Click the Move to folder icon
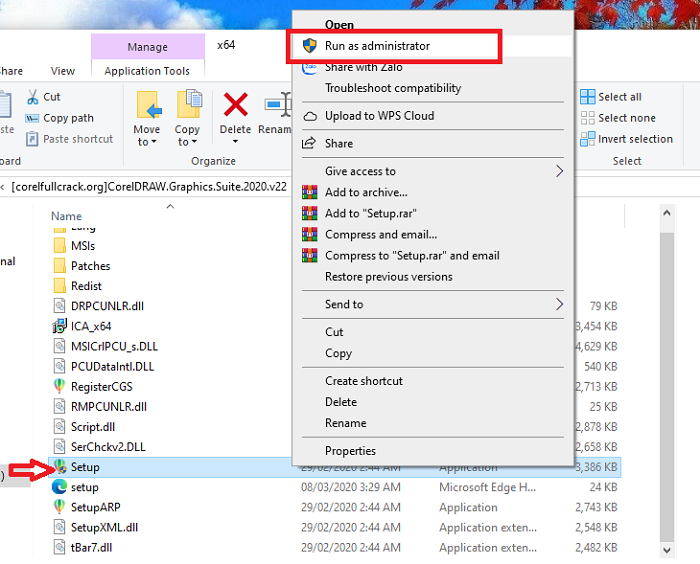 coord(147,106)
